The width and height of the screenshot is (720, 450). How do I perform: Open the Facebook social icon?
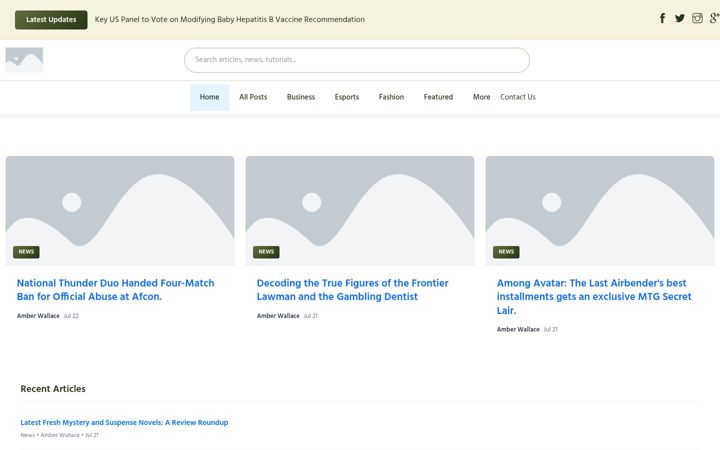pyautogui.click(x=662, y=18)
